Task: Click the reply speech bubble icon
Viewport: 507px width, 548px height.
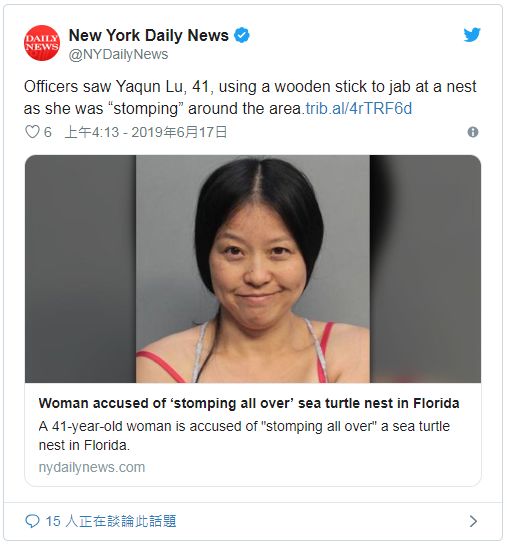Action: coord(32,521)
